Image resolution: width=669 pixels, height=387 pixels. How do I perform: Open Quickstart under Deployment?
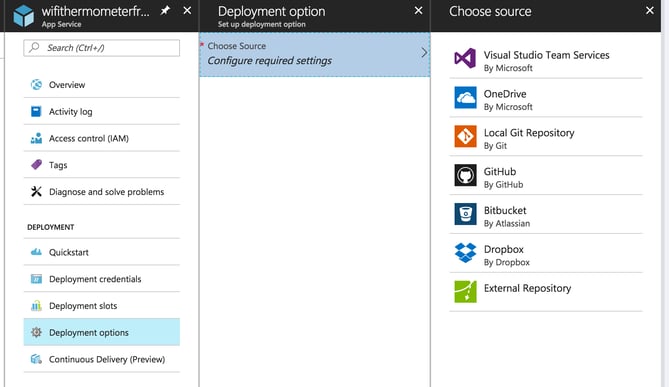tap(102, 252)
